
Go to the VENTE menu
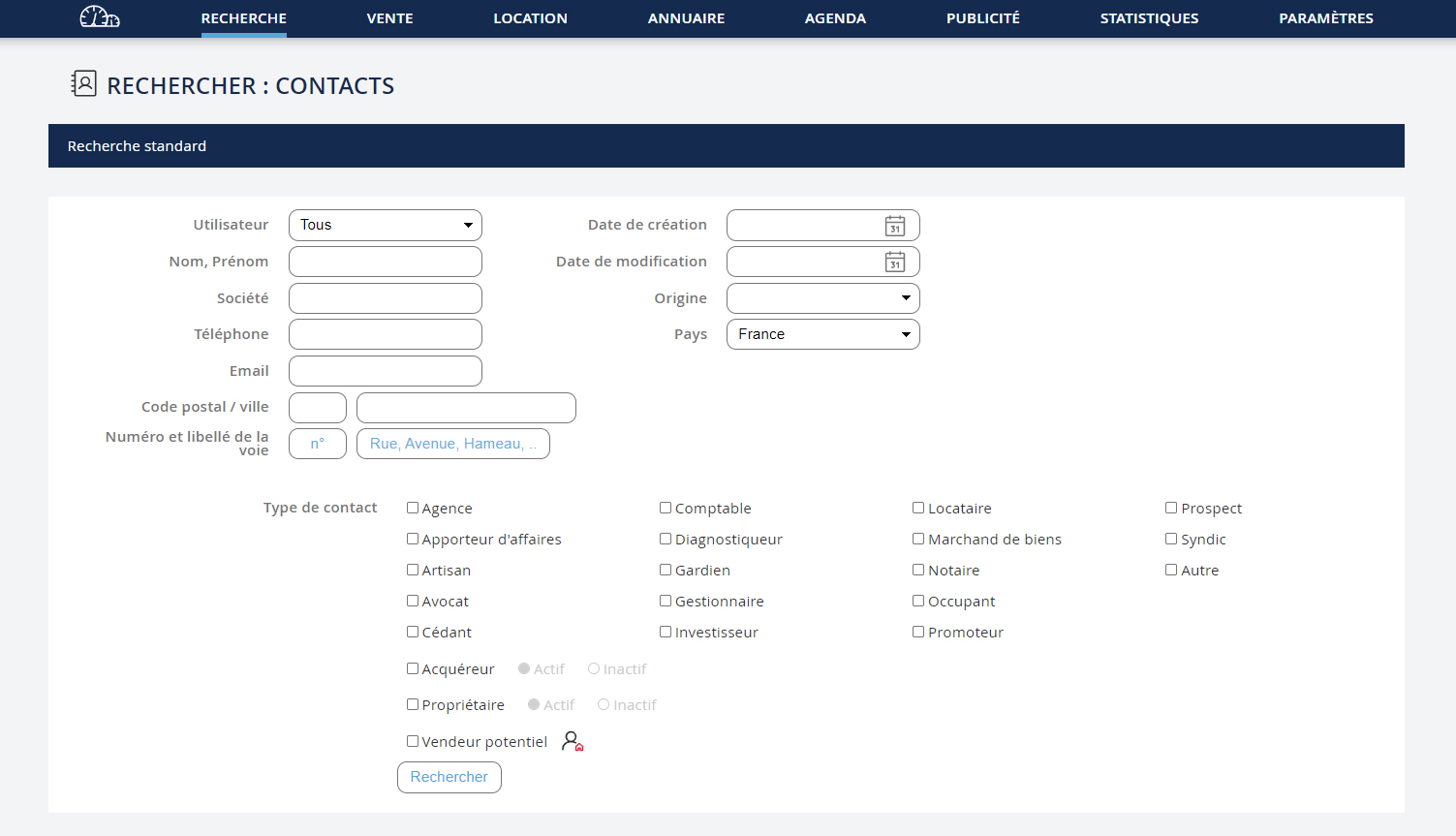tap(389, 18)
